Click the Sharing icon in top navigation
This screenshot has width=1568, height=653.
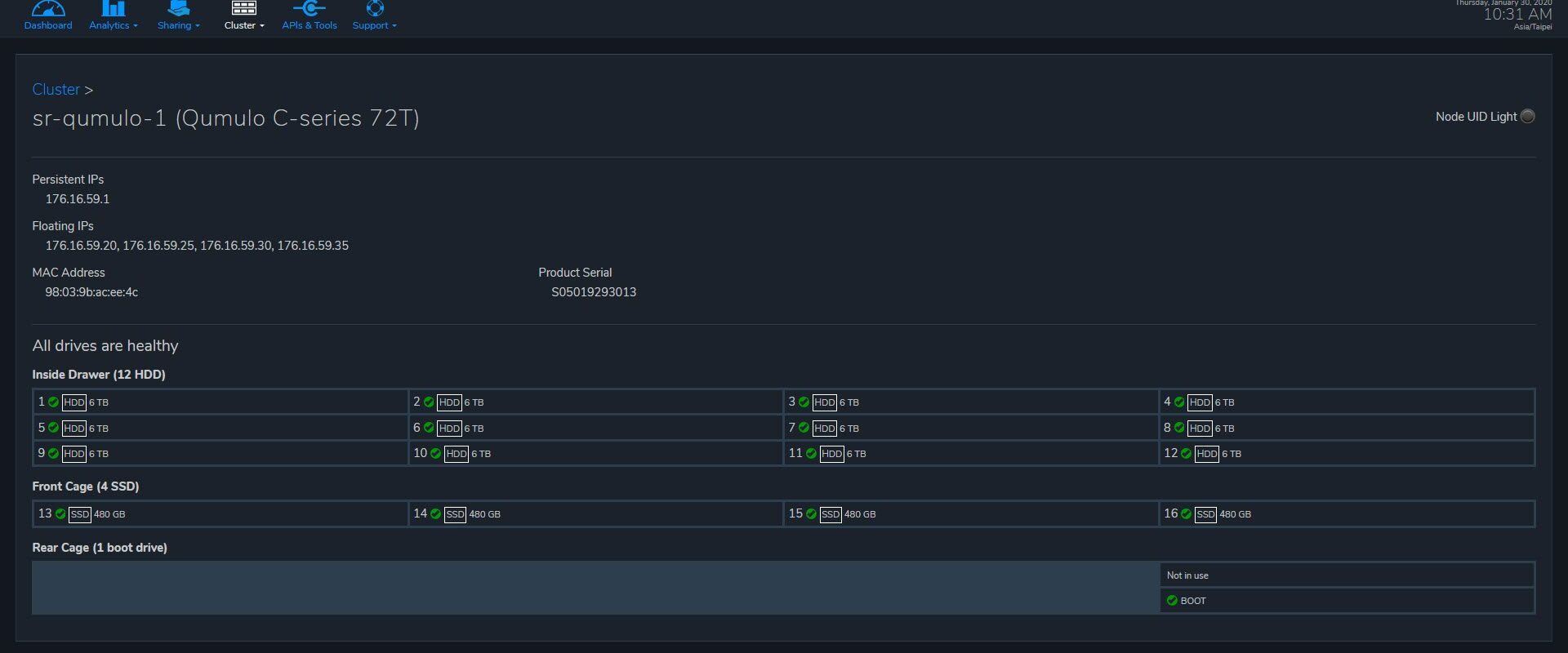point(178,8)
